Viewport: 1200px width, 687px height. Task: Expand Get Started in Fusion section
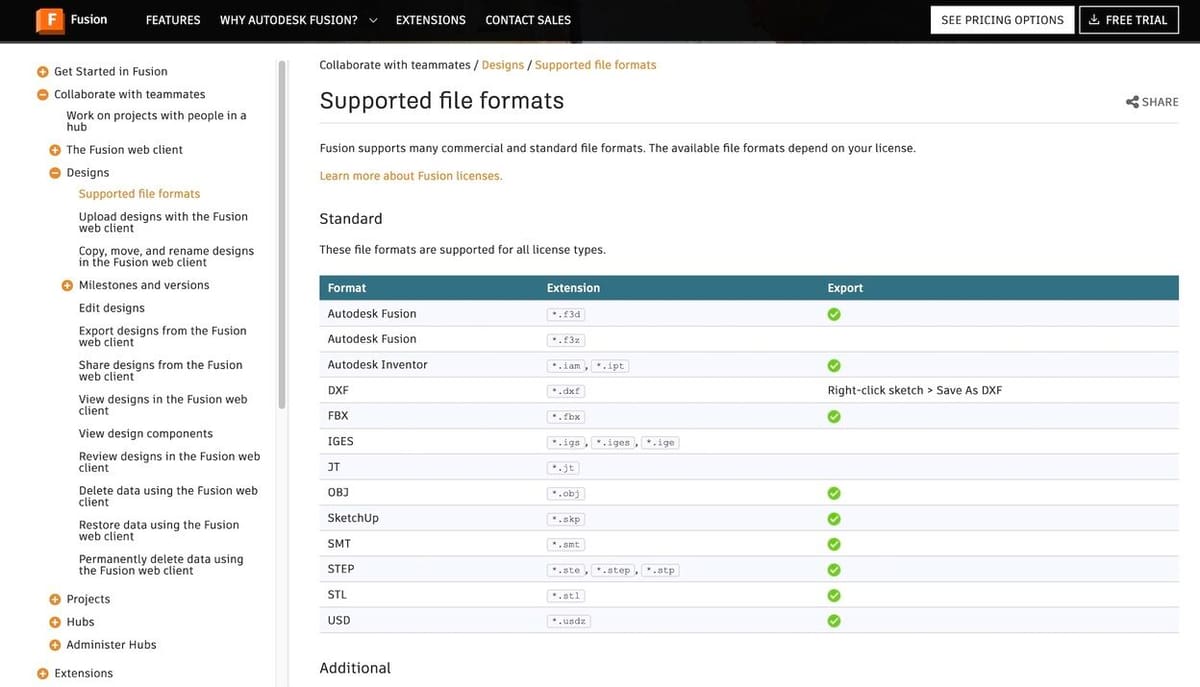pyautogui.click(x=43, y=72)
